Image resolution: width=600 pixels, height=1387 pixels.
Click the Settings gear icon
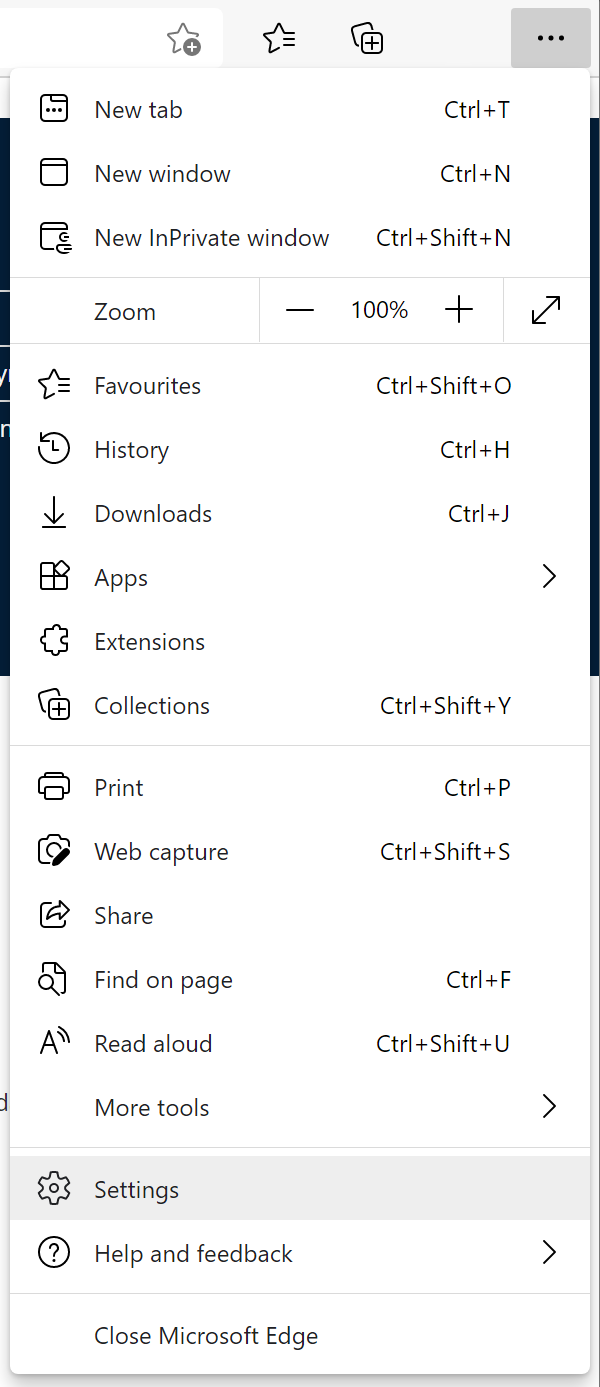point(54,1189)
